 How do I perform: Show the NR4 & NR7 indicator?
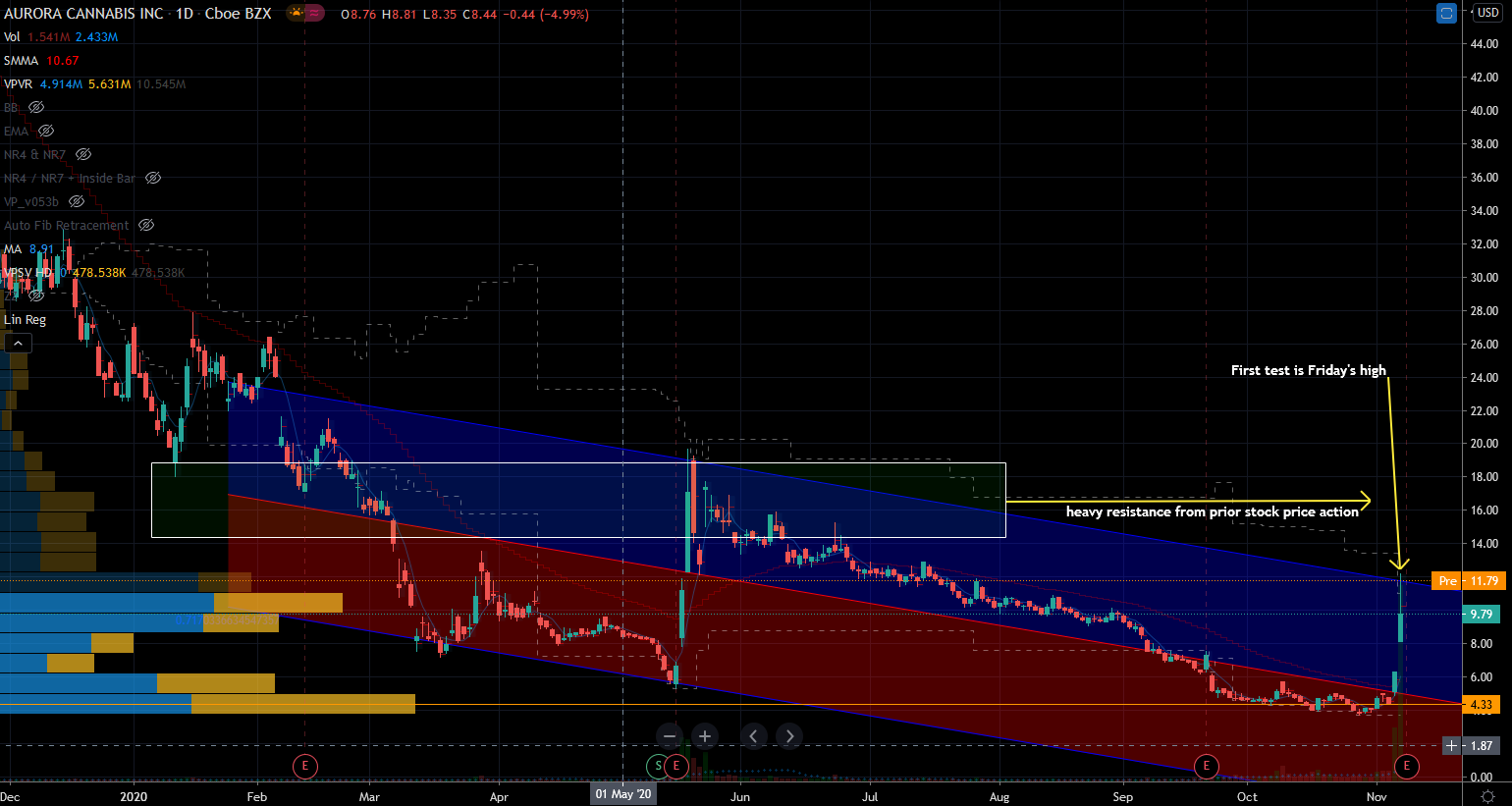(83, 154)
